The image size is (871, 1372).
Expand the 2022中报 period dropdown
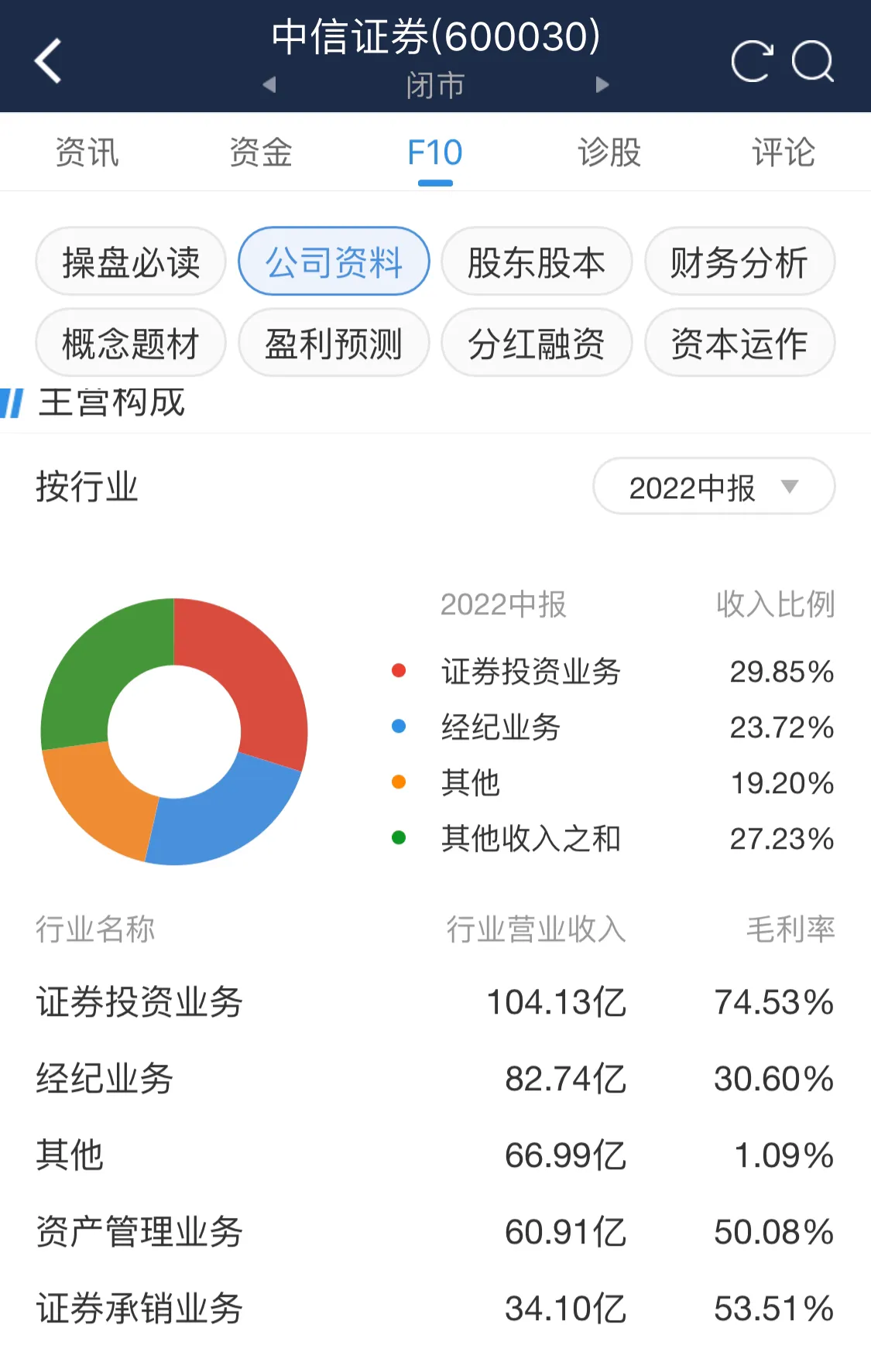point(714,487)
